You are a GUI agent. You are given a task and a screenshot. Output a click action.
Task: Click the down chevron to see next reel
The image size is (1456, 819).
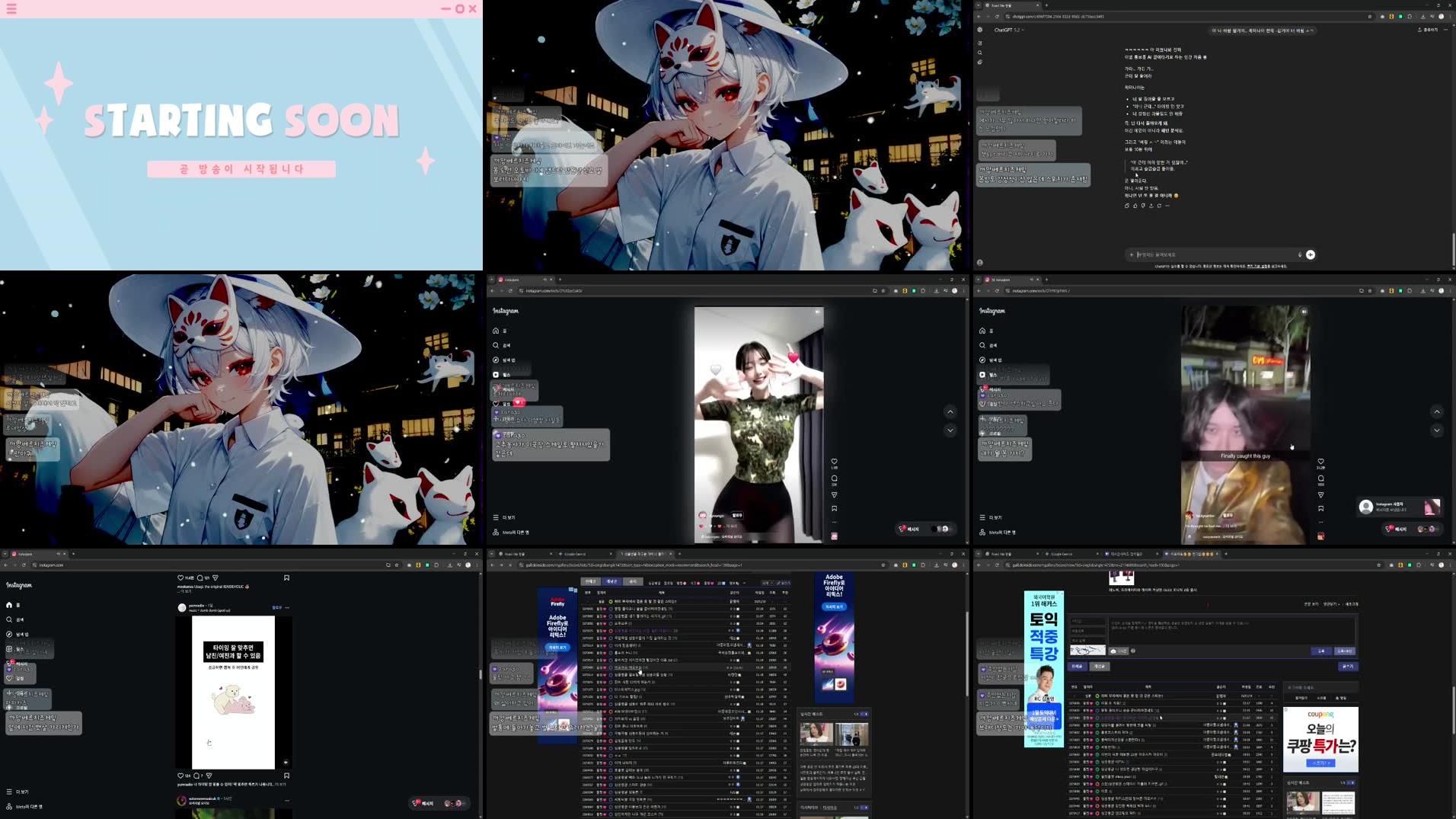pyautogui.click(x=950, y=430)
